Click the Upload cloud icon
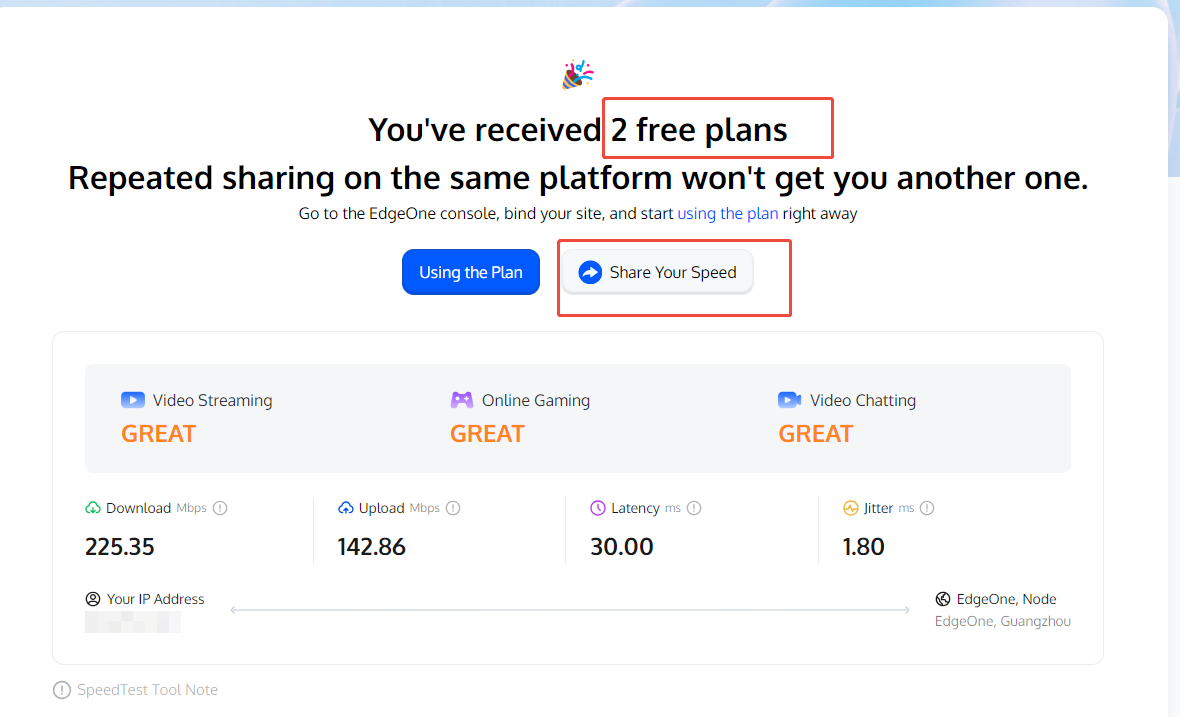 point(345,508)
